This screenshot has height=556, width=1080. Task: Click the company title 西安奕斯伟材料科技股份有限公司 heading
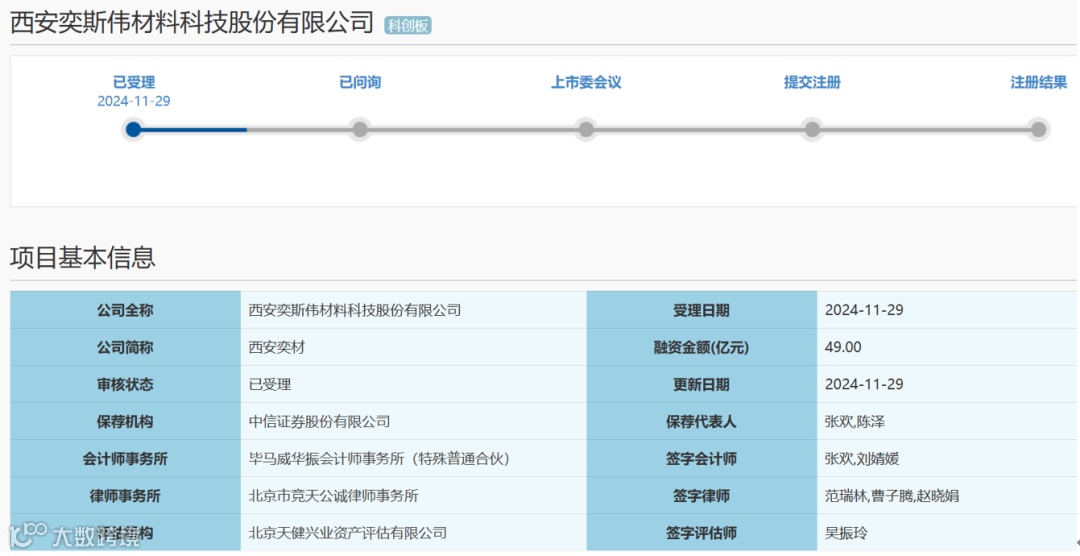[192, 23]
